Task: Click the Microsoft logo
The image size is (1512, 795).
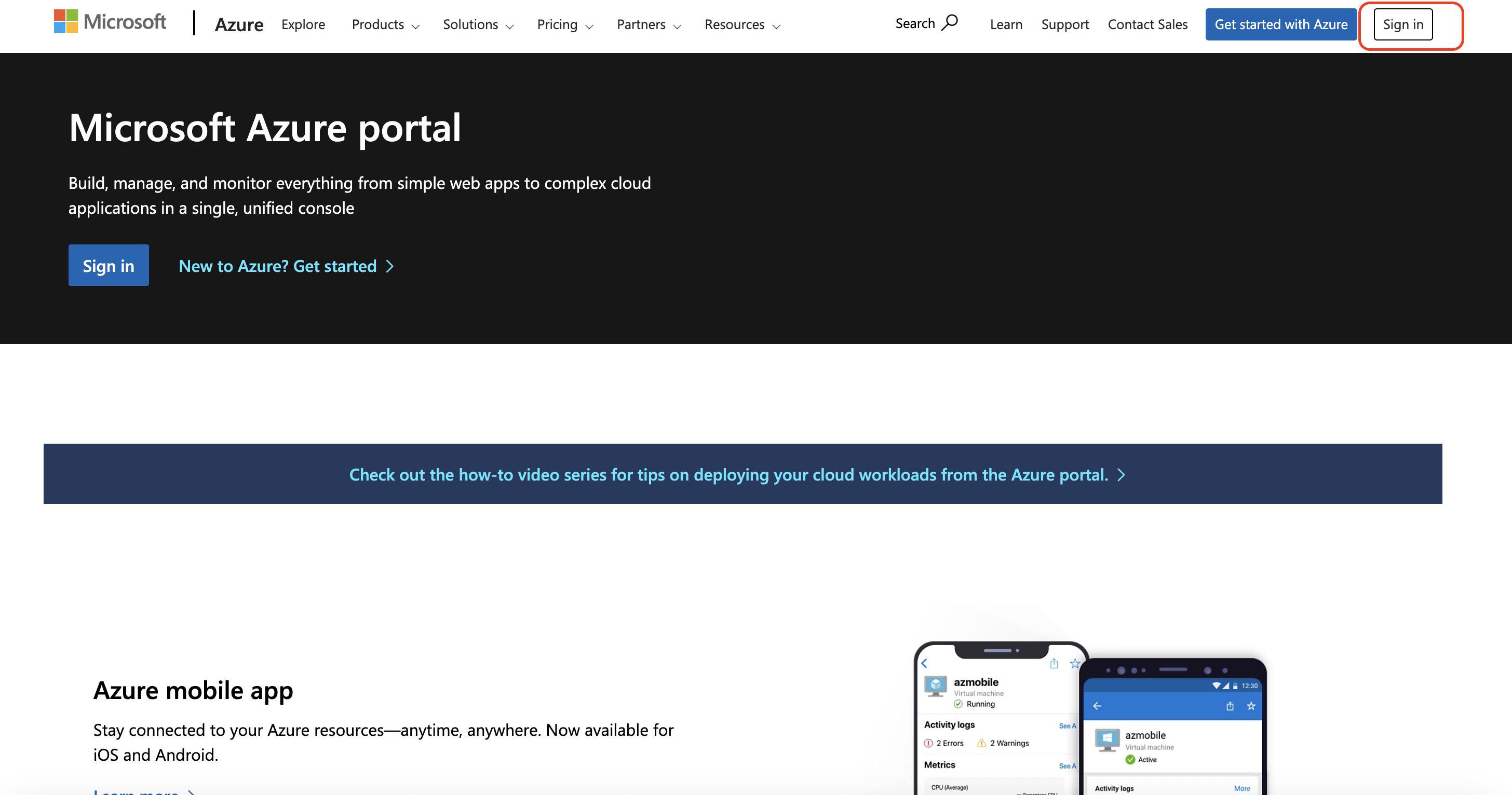Action: pos(110,22)
